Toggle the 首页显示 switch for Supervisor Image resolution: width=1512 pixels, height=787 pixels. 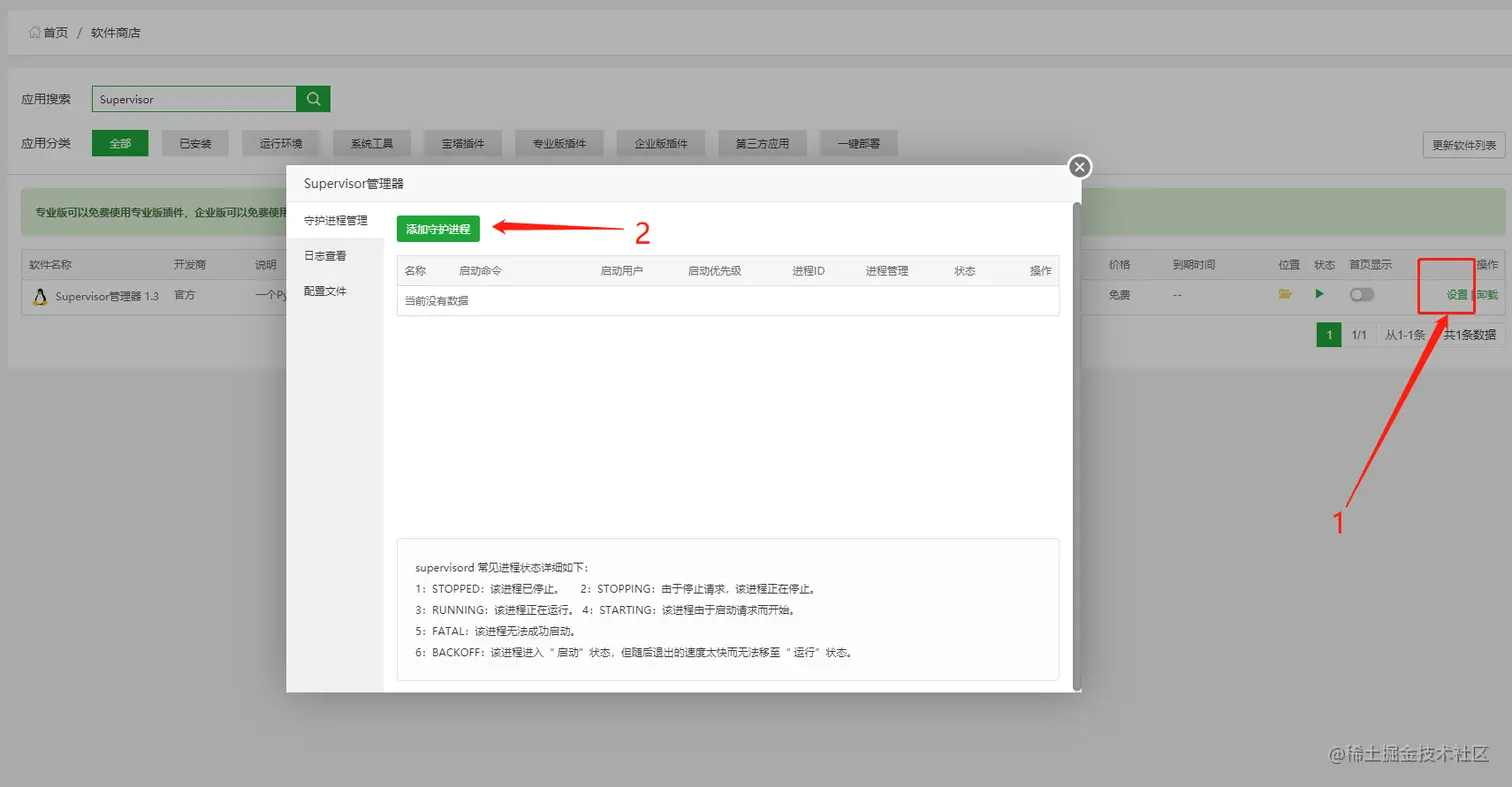(1362, 295)
